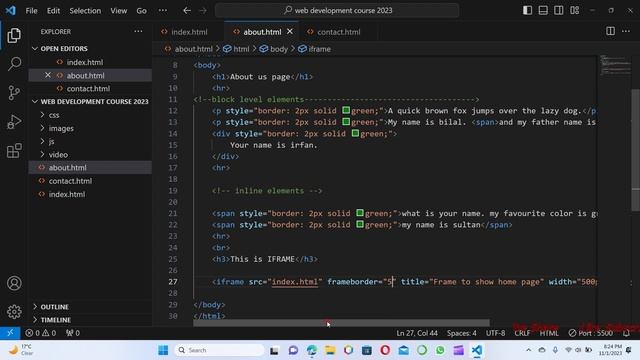The width and height of the screenshot is (640, 360).
Task: Click the ports forwarded status entry
Action: point(73,333)
